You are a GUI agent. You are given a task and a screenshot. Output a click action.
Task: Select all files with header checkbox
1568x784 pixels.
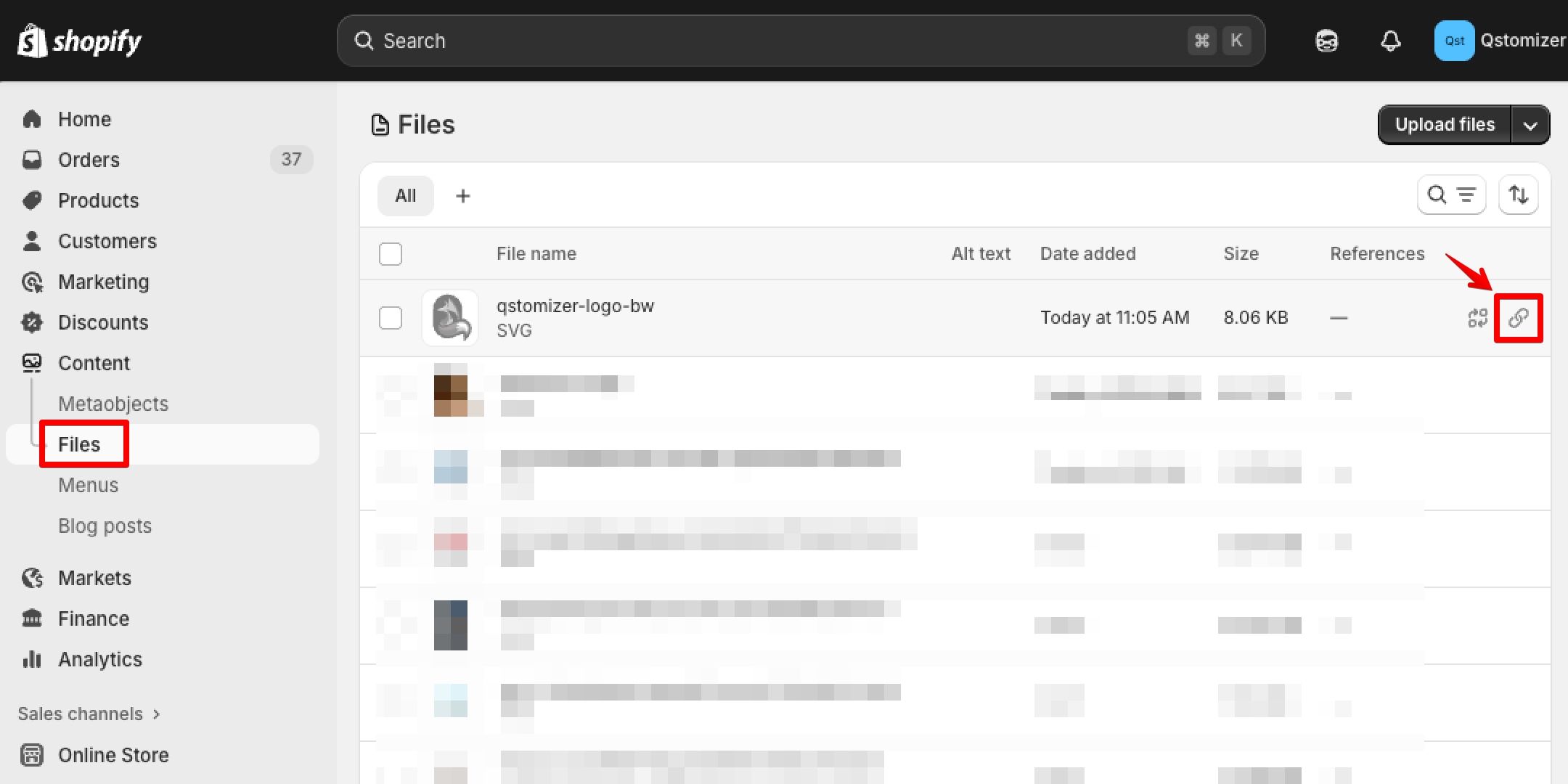click(x=391, y=254)
